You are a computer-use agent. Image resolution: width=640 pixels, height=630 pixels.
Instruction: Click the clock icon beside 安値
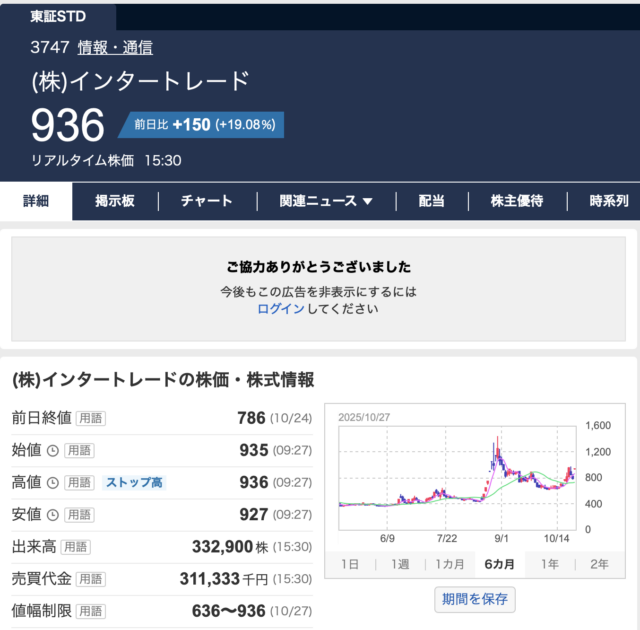pyautogui.click(x=52, y=514)
